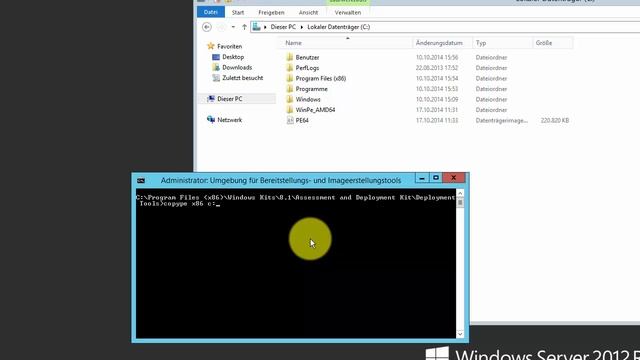
Task: Open the Verwalten ribbon tab
Action: 348,13
